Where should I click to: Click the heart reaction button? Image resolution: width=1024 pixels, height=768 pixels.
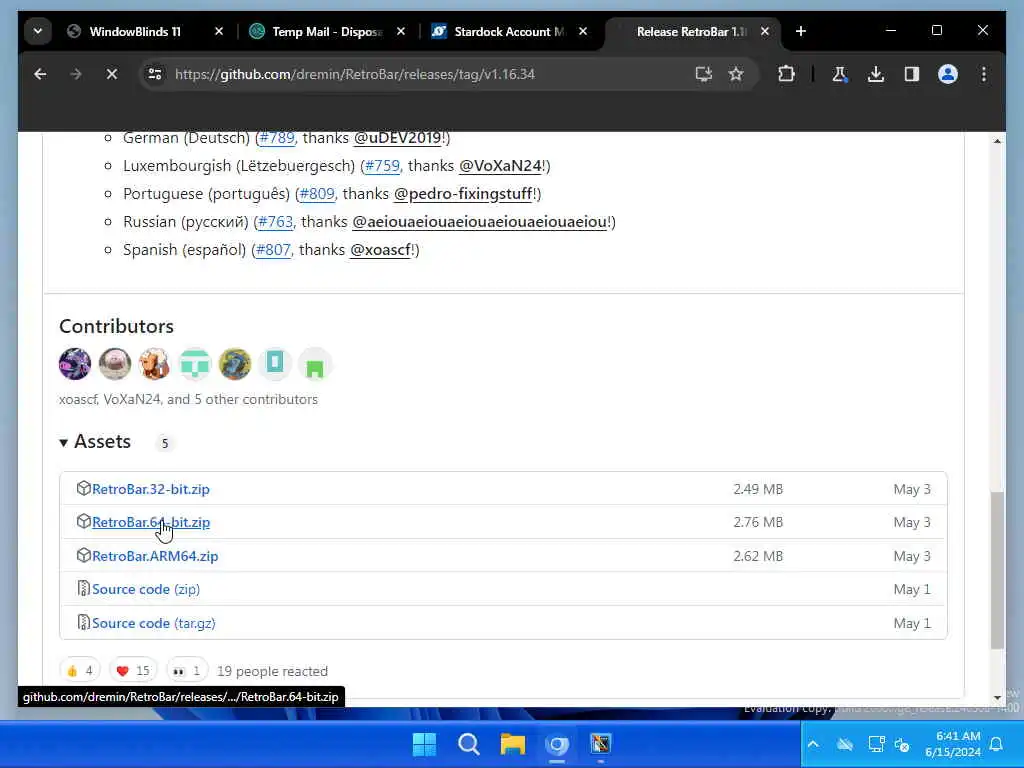click(133, 671)
